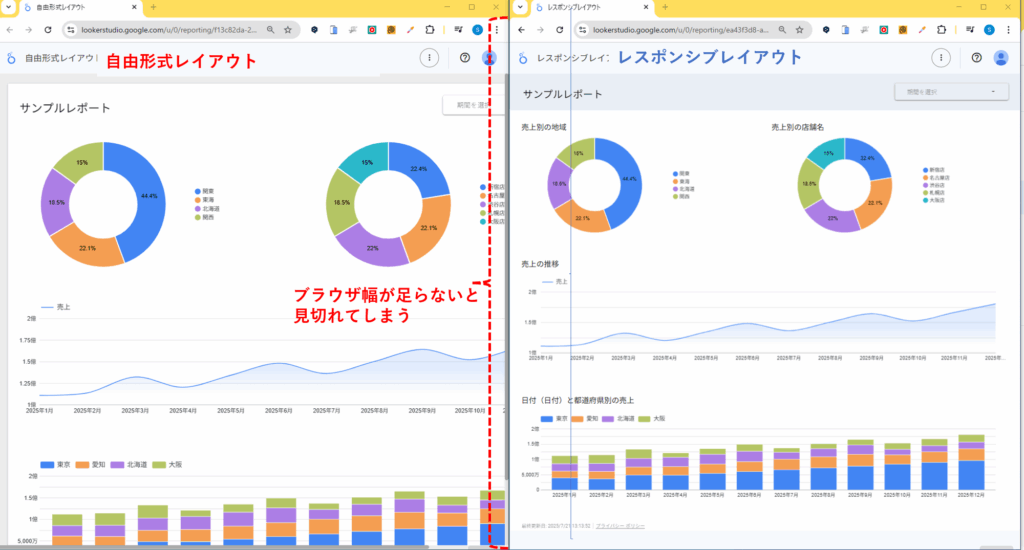Open tab search in the right レスポンシブレイアウト window

(520, 7)
